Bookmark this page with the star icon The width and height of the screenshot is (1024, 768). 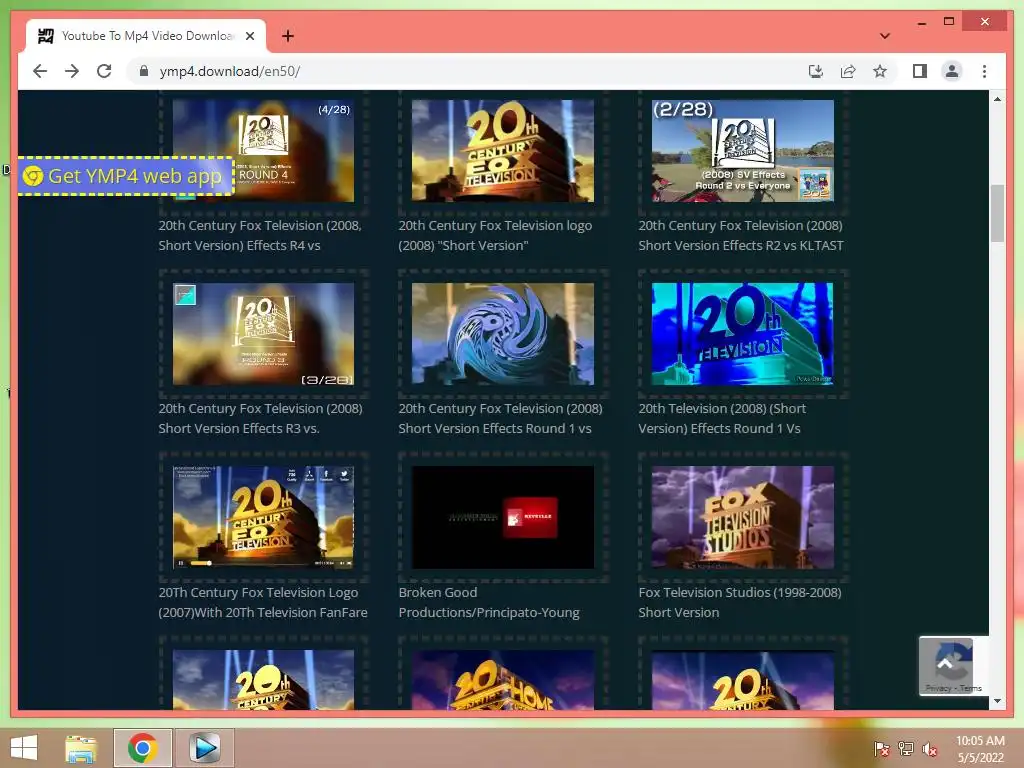[880, 71]
